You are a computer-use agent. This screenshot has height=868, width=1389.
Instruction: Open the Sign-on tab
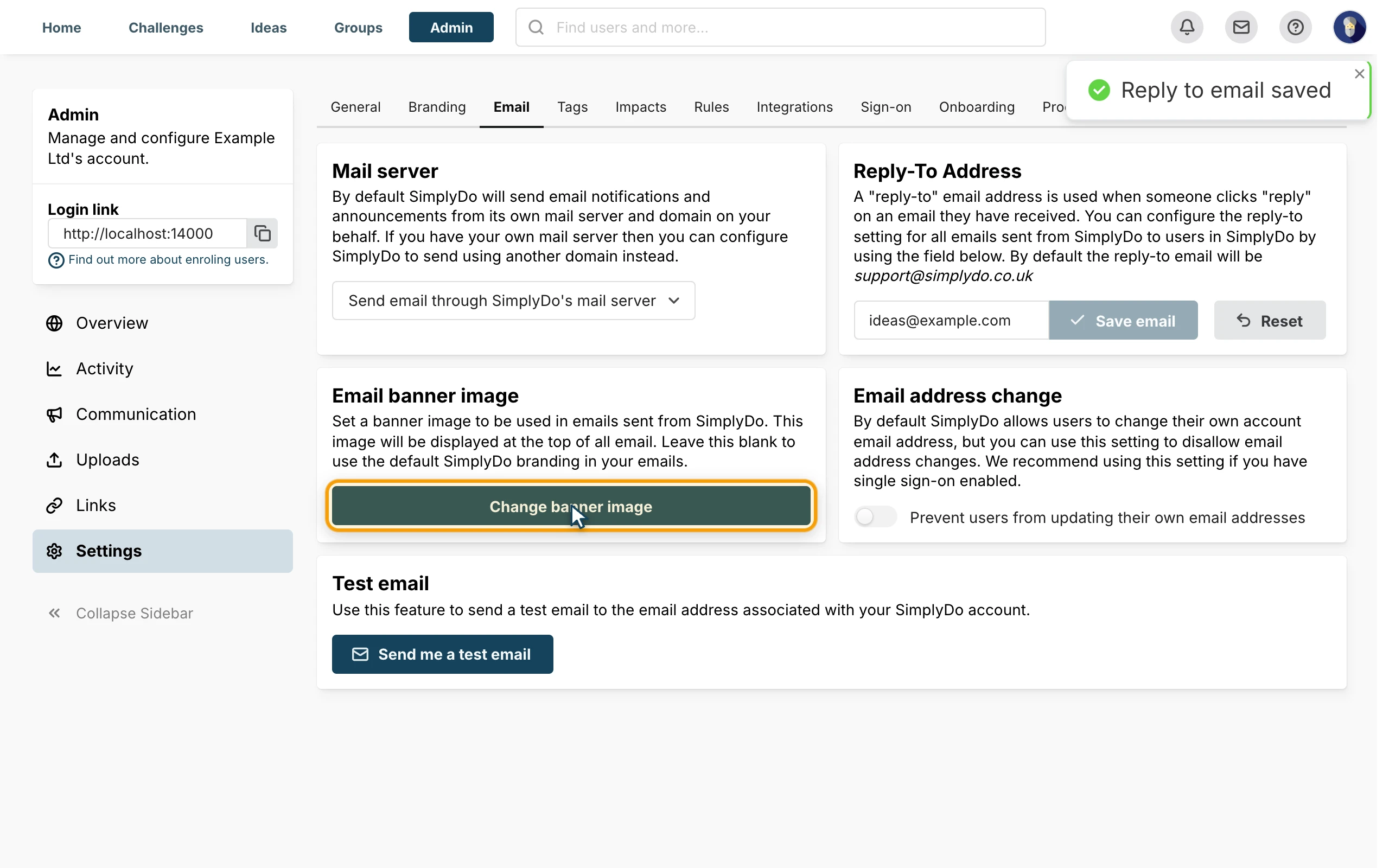pos(885,107)
